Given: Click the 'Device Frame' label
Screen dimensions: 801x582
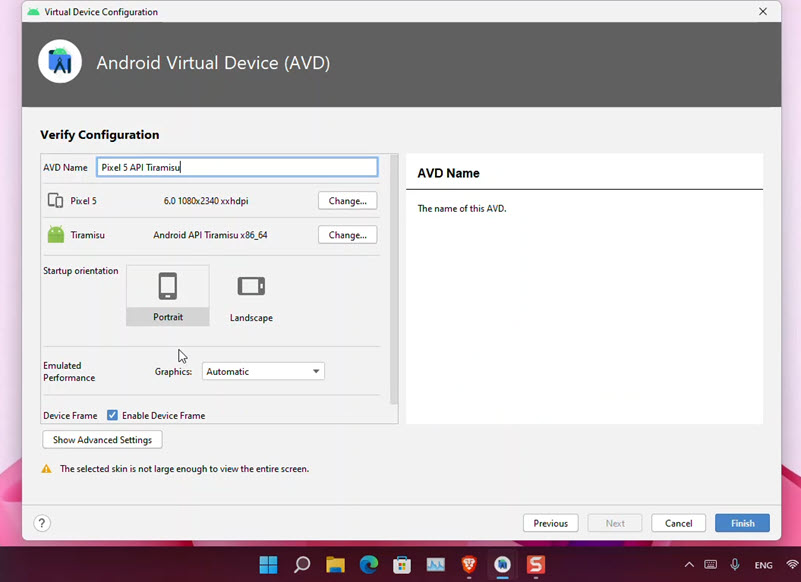Looking at the screenshot, I should click(x=70, y=415).
